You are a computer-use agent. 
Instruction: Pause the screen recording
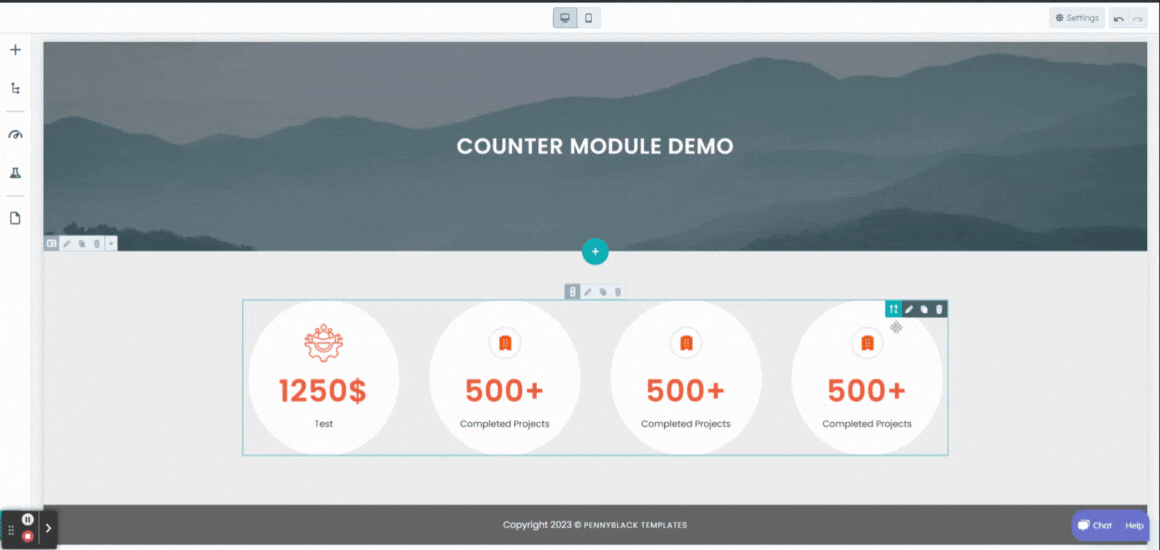(x=27, y=520)
